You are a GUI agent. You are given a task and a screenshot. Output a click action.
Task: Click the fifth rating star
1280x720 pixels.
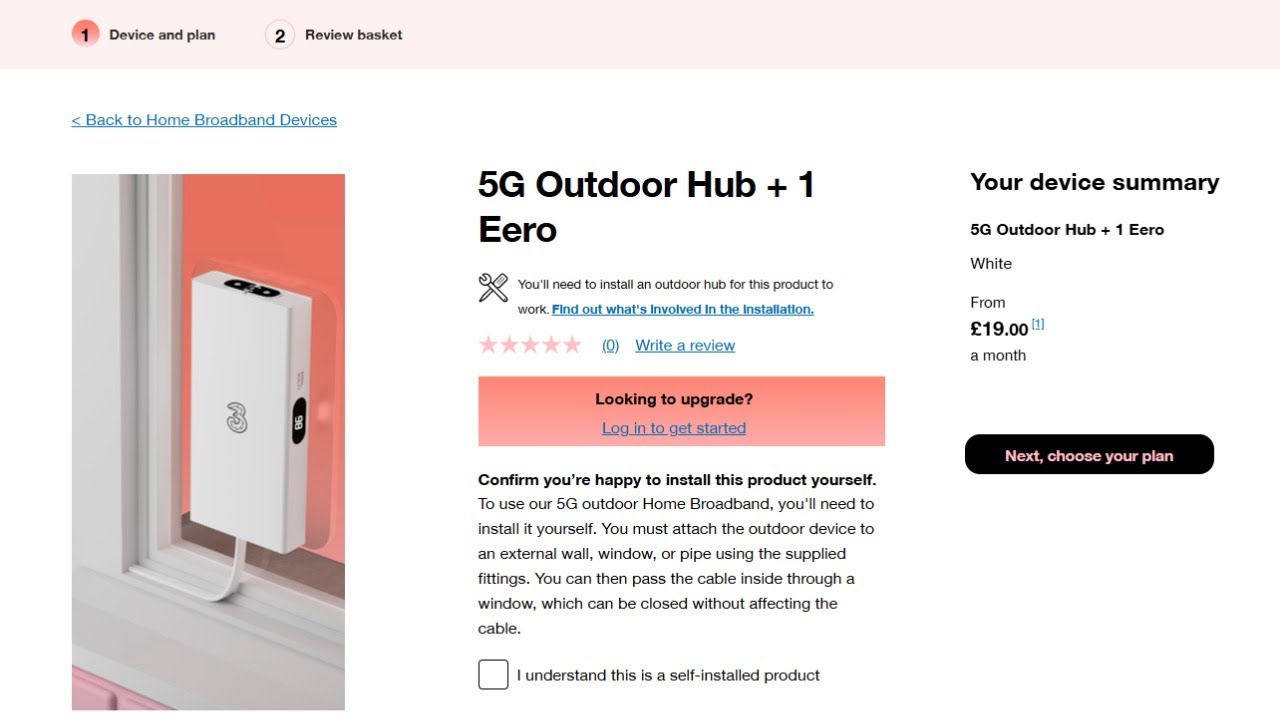coord(572,345)
